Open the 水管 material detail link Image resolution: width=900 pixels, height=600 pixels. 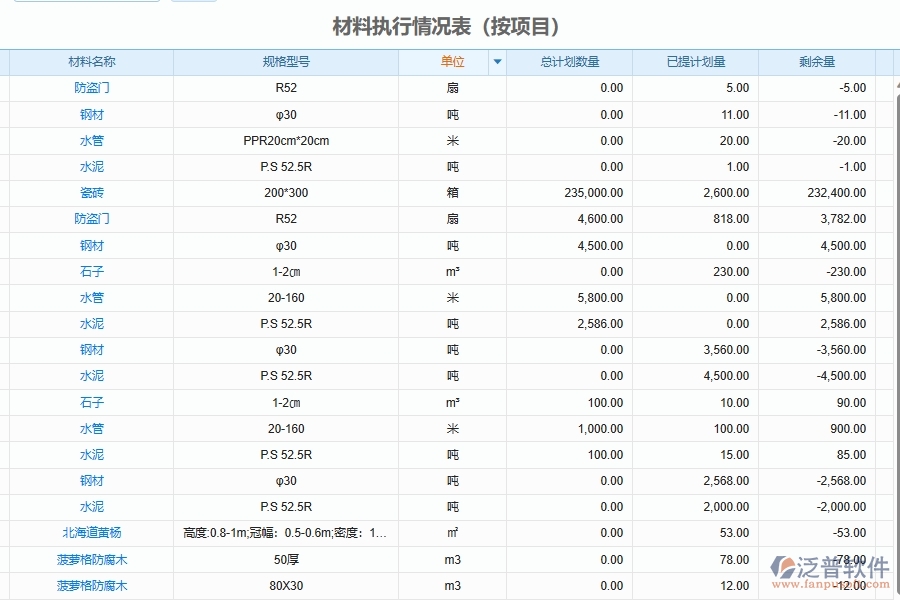(x=92, y=140)
